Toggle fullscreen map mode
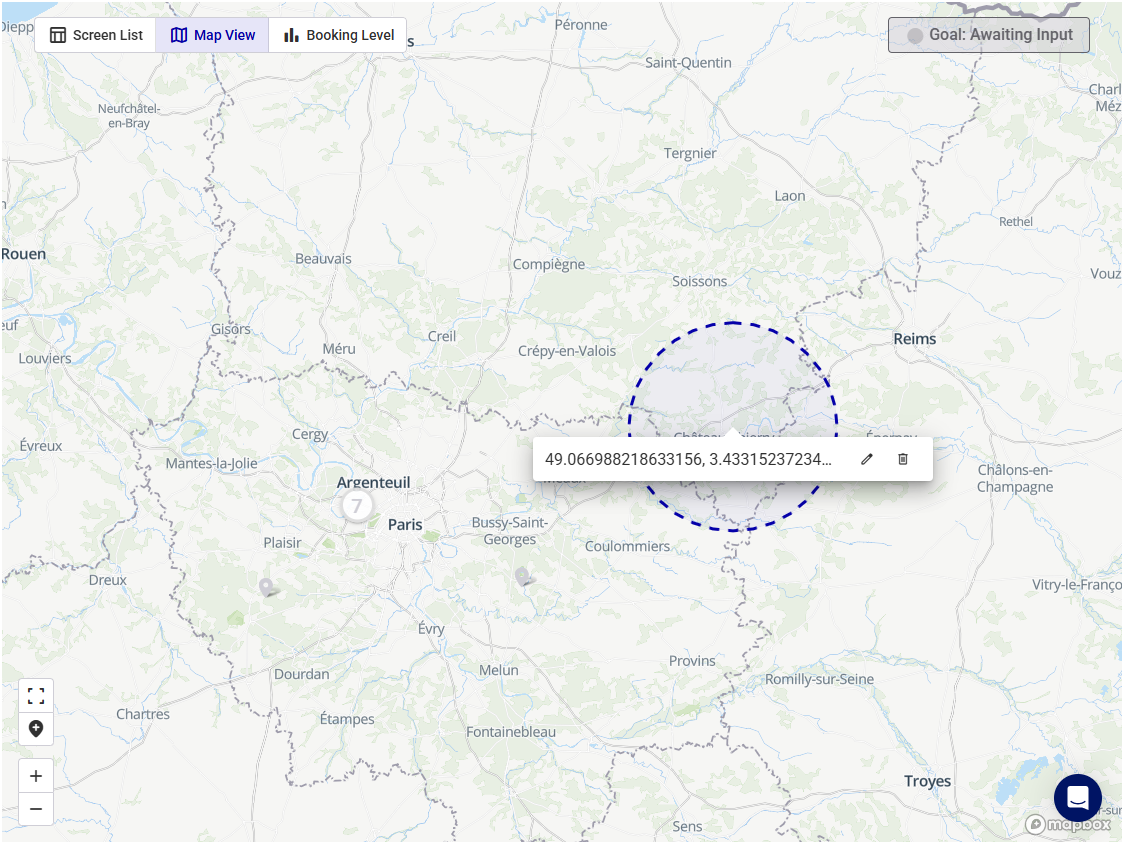 point(36,696)
